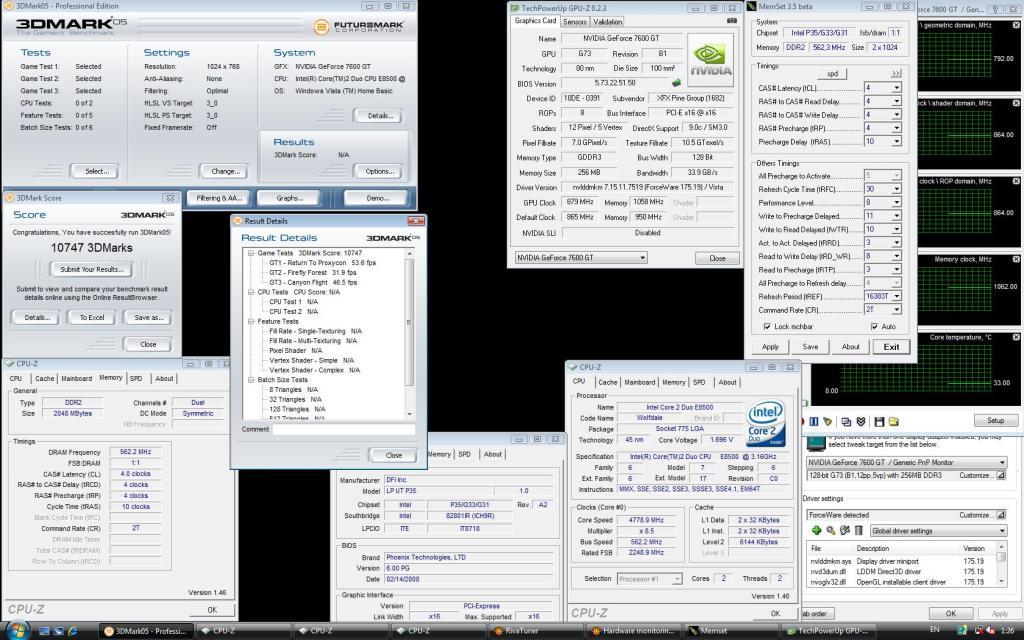The height and width of the screenshot is (640, 1024).
Task: Click the To Excel button in 3DMark Score
Action: (92, 317)
